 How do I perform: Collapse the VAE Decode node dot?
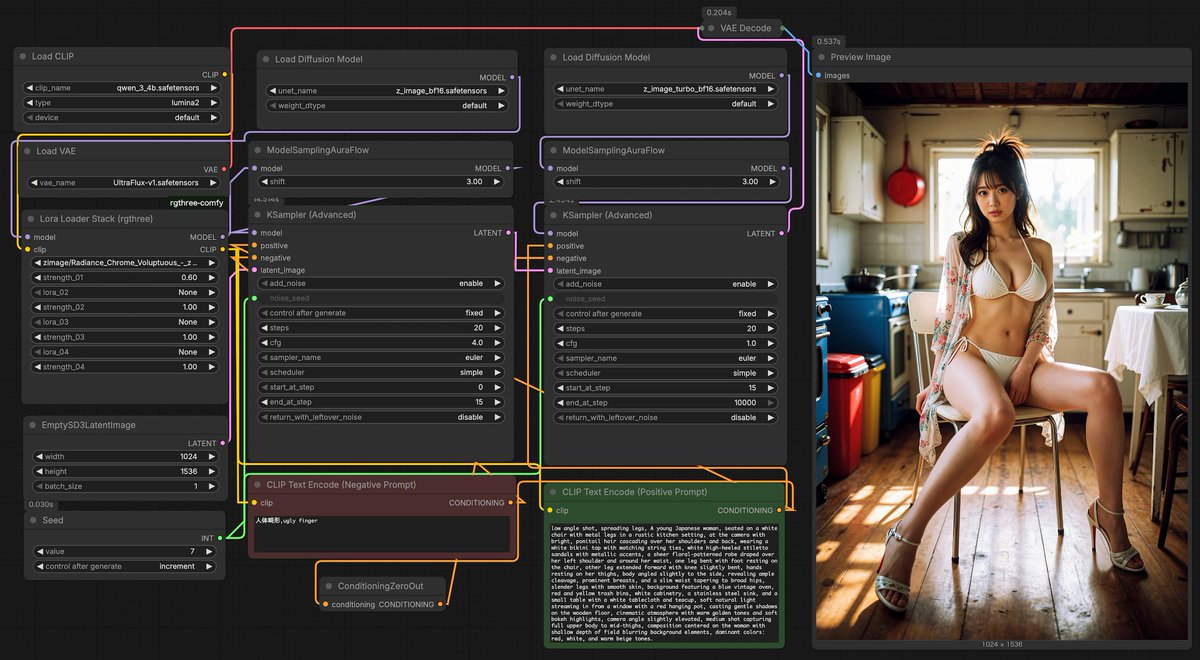[711, 28]
